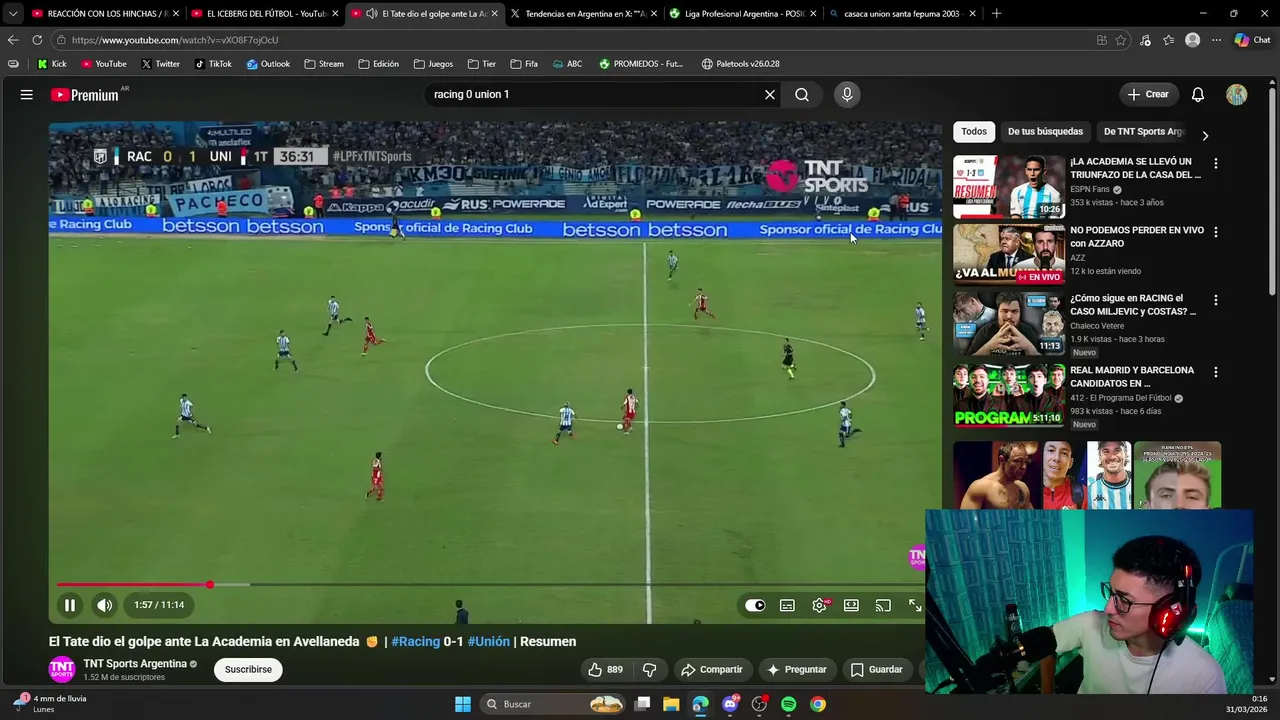
Task: Go to YouTube Premium home logo
Action: coord(85,95)
